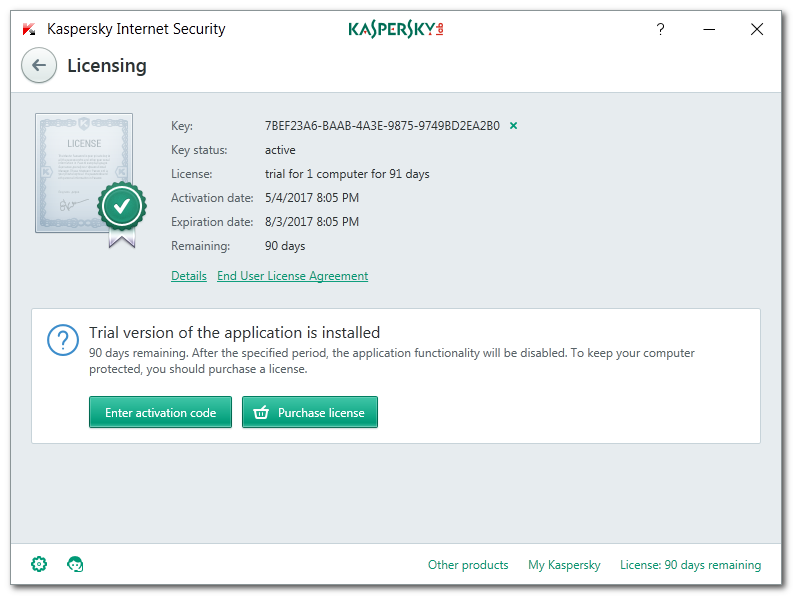Image resolution: width=793 pixels, height=596 pixels.
Task: Click 'Trial version of the application is installed' heading
Action: (x=235, y=332)
